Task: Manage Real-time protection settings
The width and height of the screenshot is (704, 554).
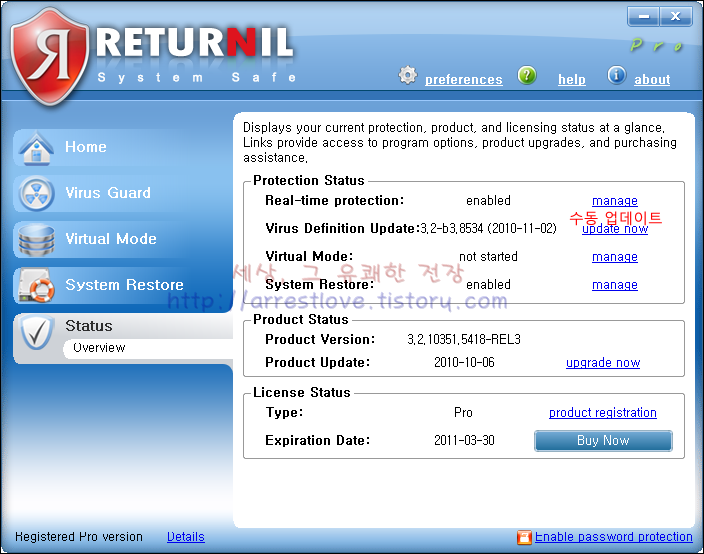Action: (x=615, y=201)
